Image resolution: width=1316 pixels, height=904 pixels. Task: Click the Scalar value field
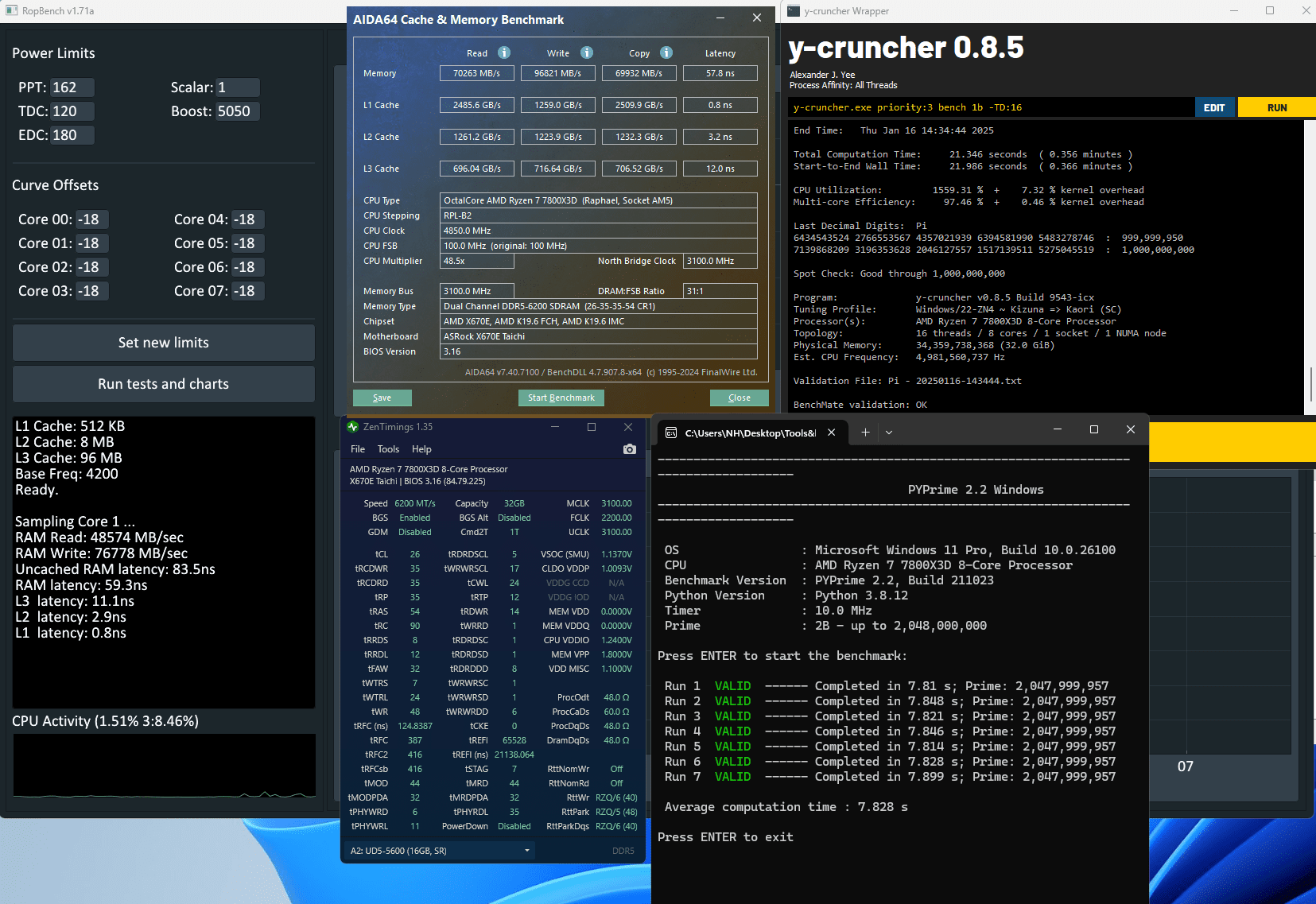pyautogui.click(x=238, y=87)
